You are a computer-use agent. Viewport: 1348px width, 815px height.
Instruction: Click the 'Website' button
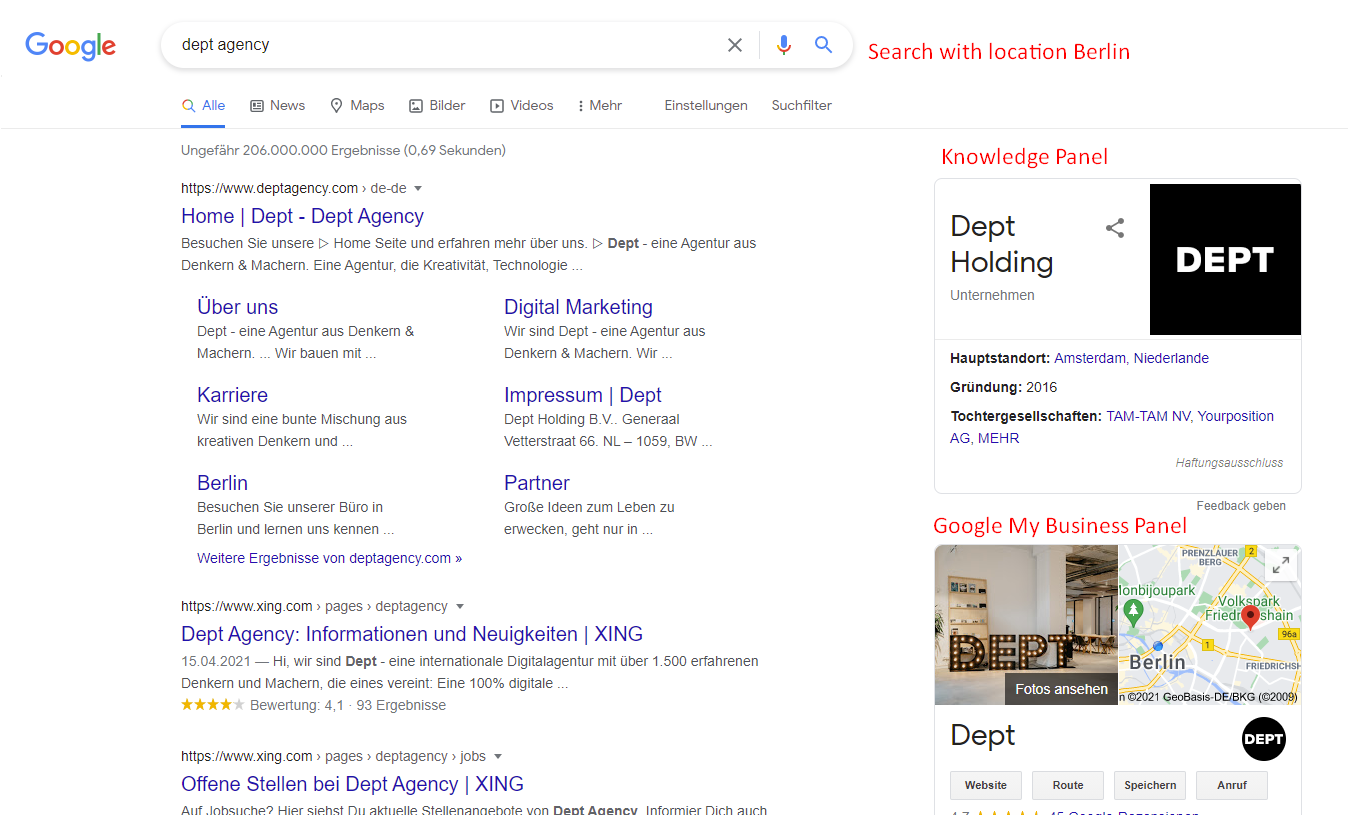coord(985,785)
